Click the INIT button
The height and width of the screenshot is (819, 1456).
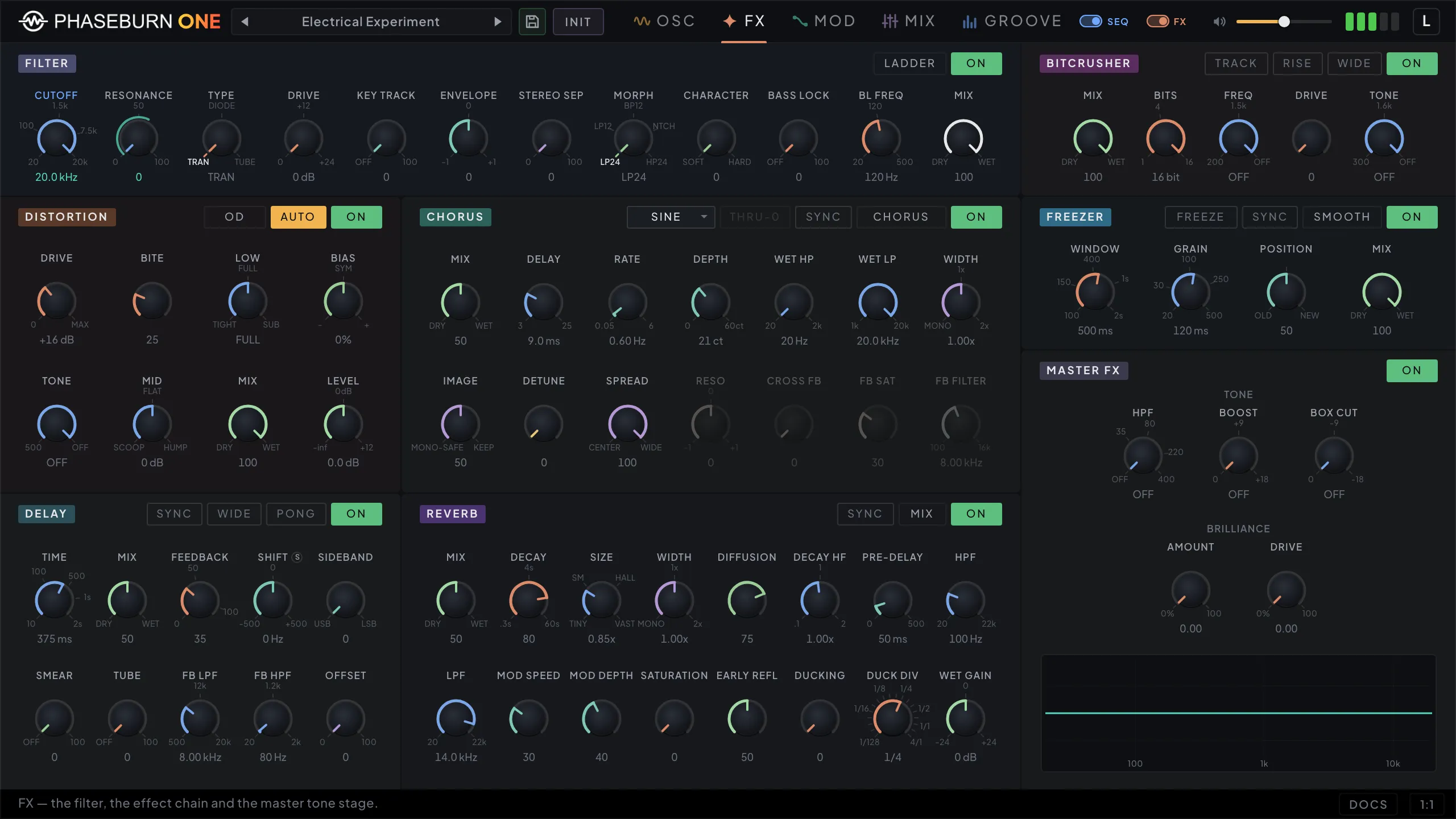click(578, 22)
